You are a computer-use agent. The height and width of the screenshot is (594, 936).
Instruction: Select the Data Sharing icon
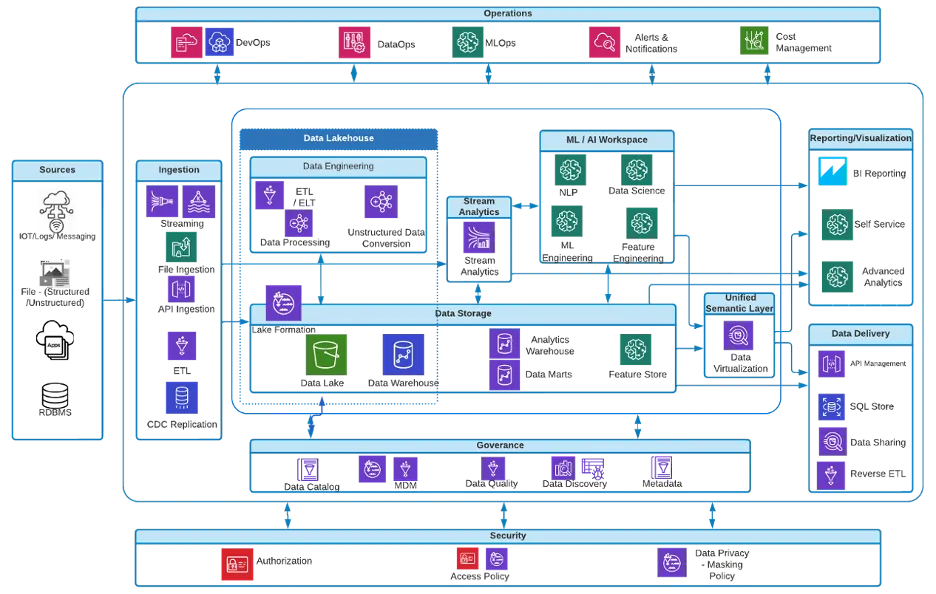832,442
